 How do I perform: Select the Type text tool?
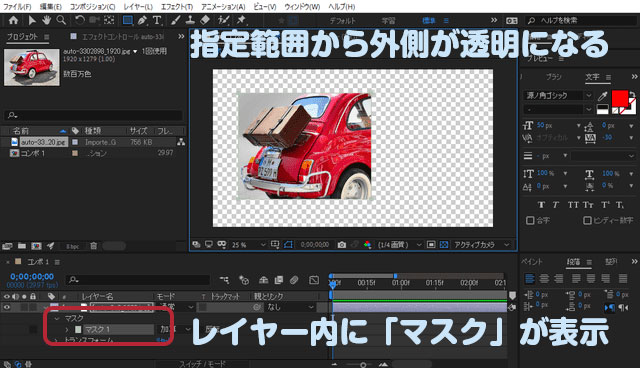coord(157,20)
